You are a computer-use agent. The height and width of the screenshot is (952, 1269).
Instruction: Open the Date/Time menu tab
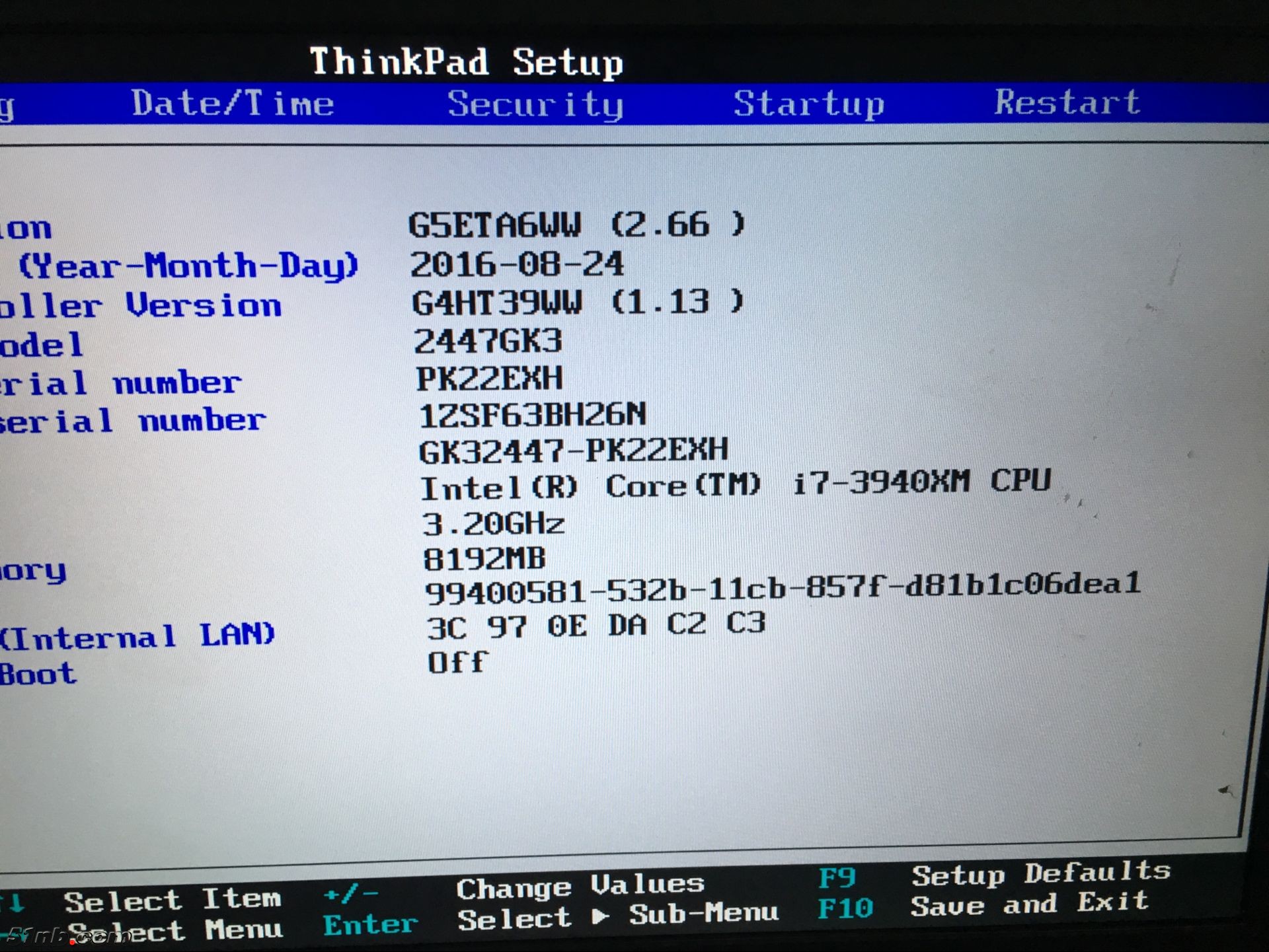233,104
